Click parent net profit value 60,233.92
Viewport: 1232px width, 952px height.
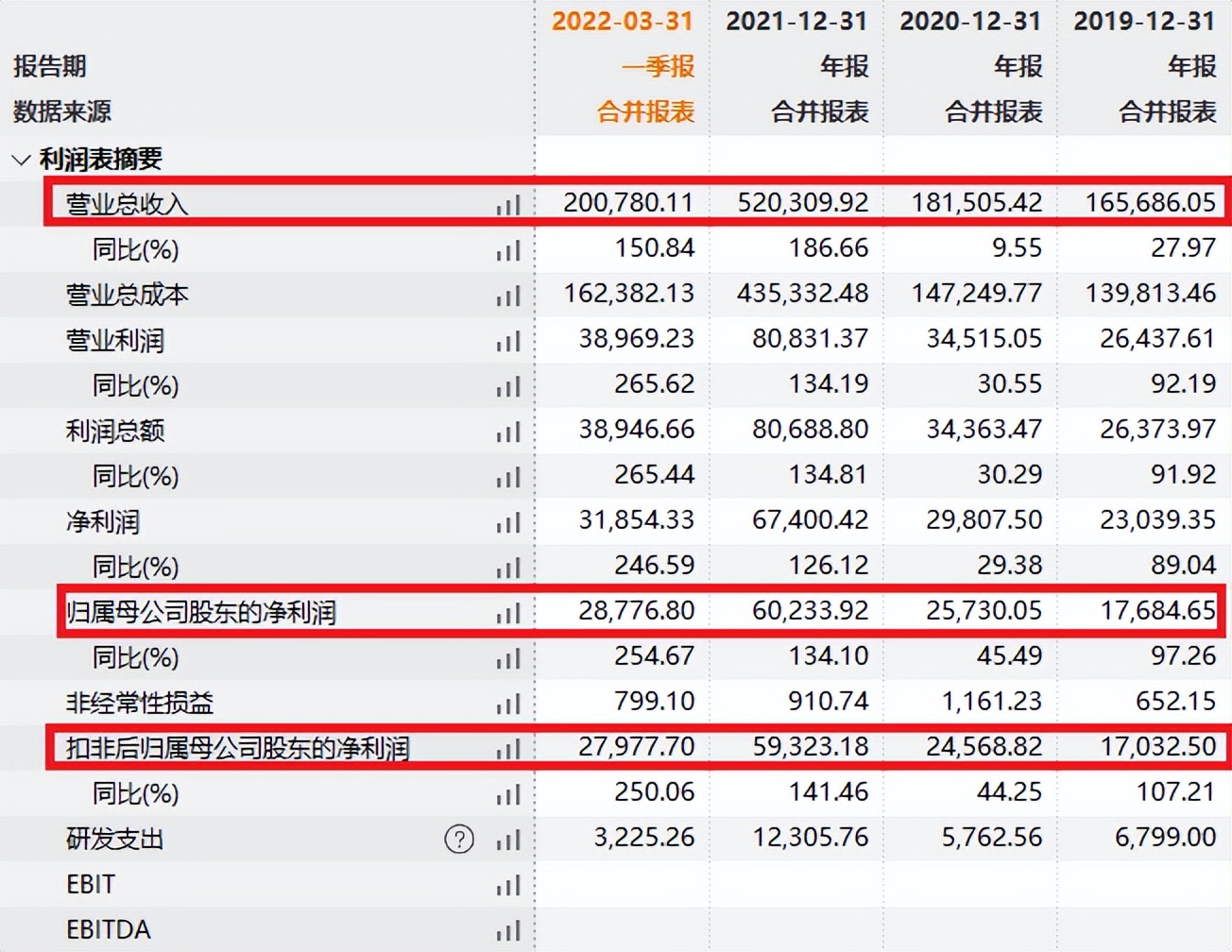(x=810, y=610)
